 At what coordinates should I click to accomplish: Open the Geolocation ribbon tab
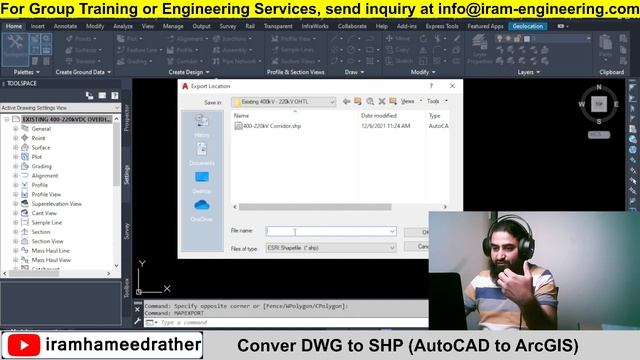click(x=528, y=26)
